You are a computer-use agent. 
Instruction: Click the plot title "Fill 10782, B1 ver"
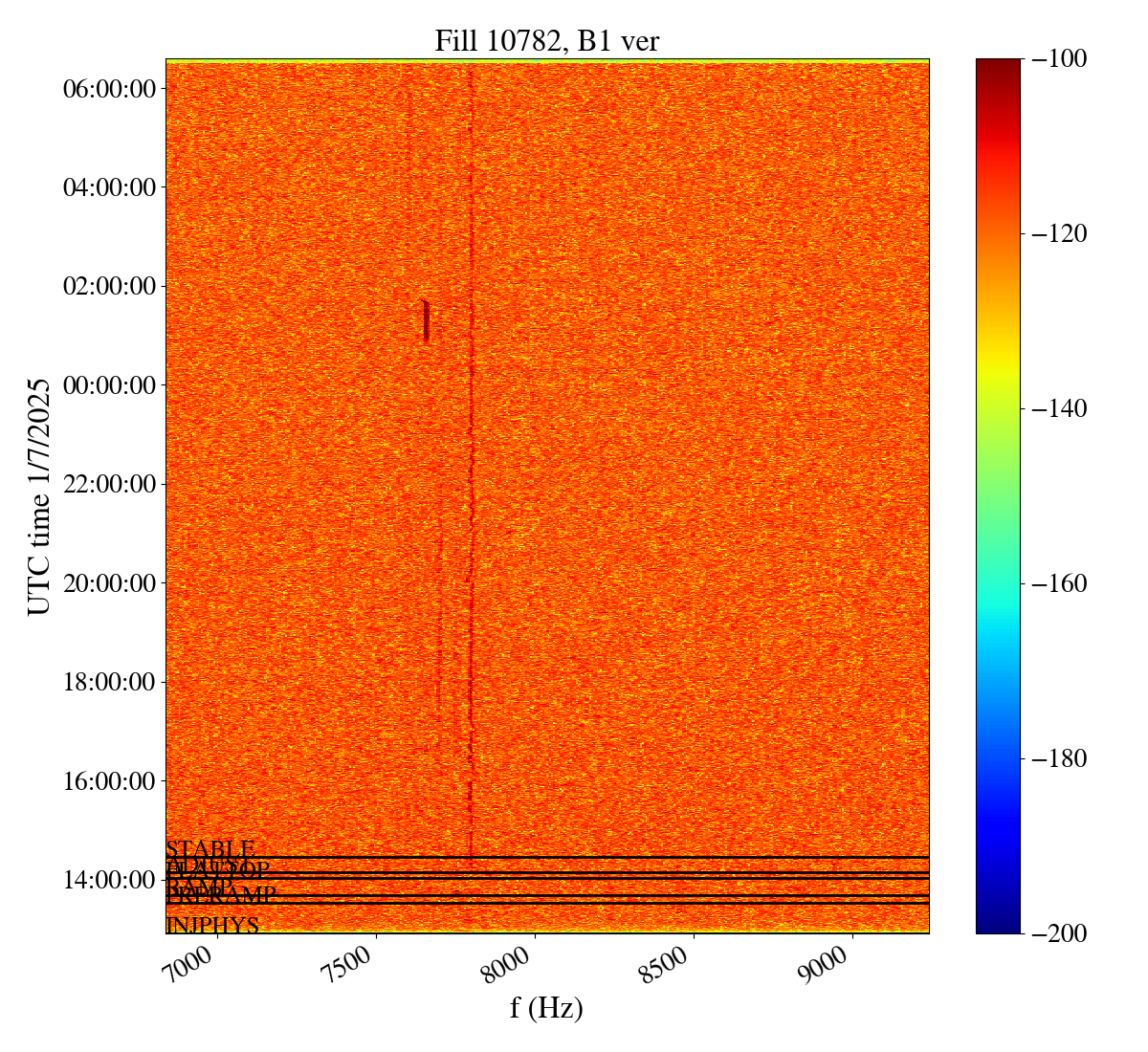546,40
